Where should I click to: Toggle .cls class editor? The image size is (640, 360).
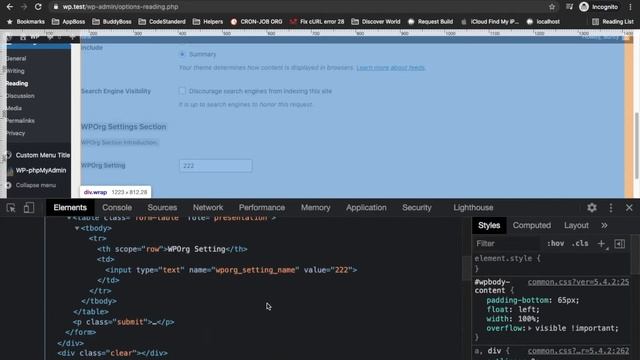[x=580, y=244]
